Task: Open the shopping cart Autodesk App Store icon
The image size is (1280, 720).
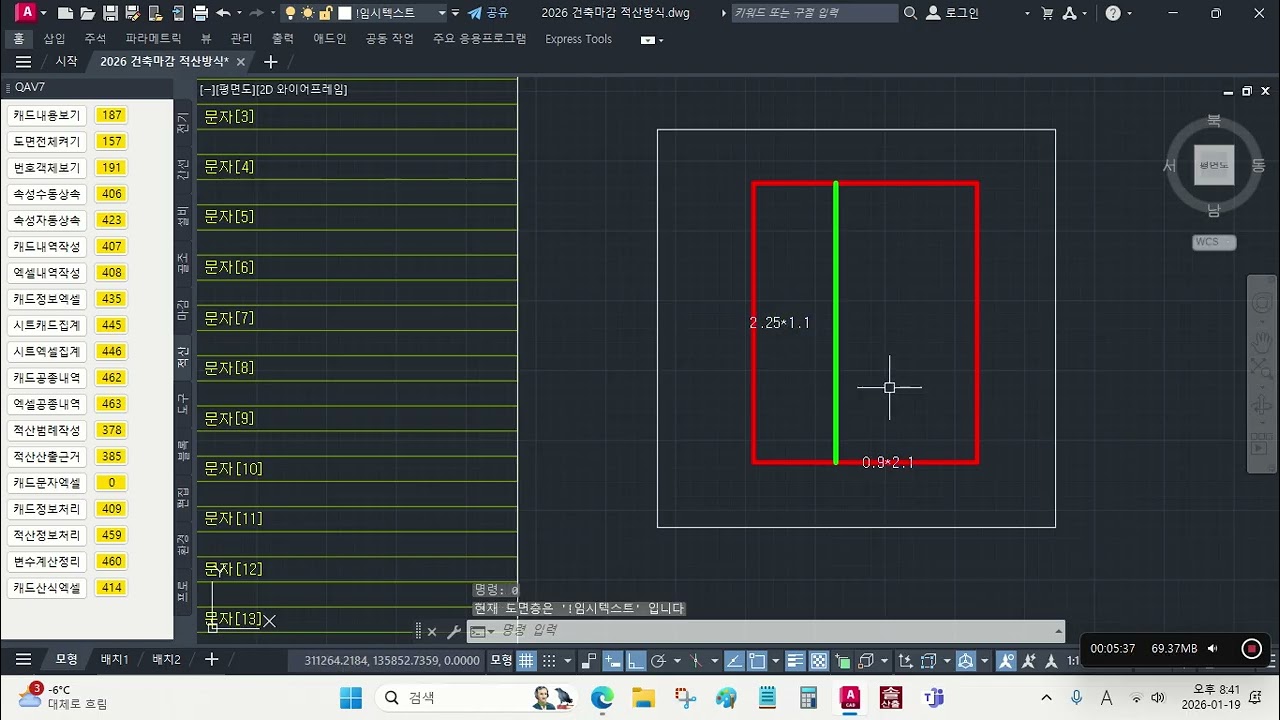Action: tap(1047, 13)
